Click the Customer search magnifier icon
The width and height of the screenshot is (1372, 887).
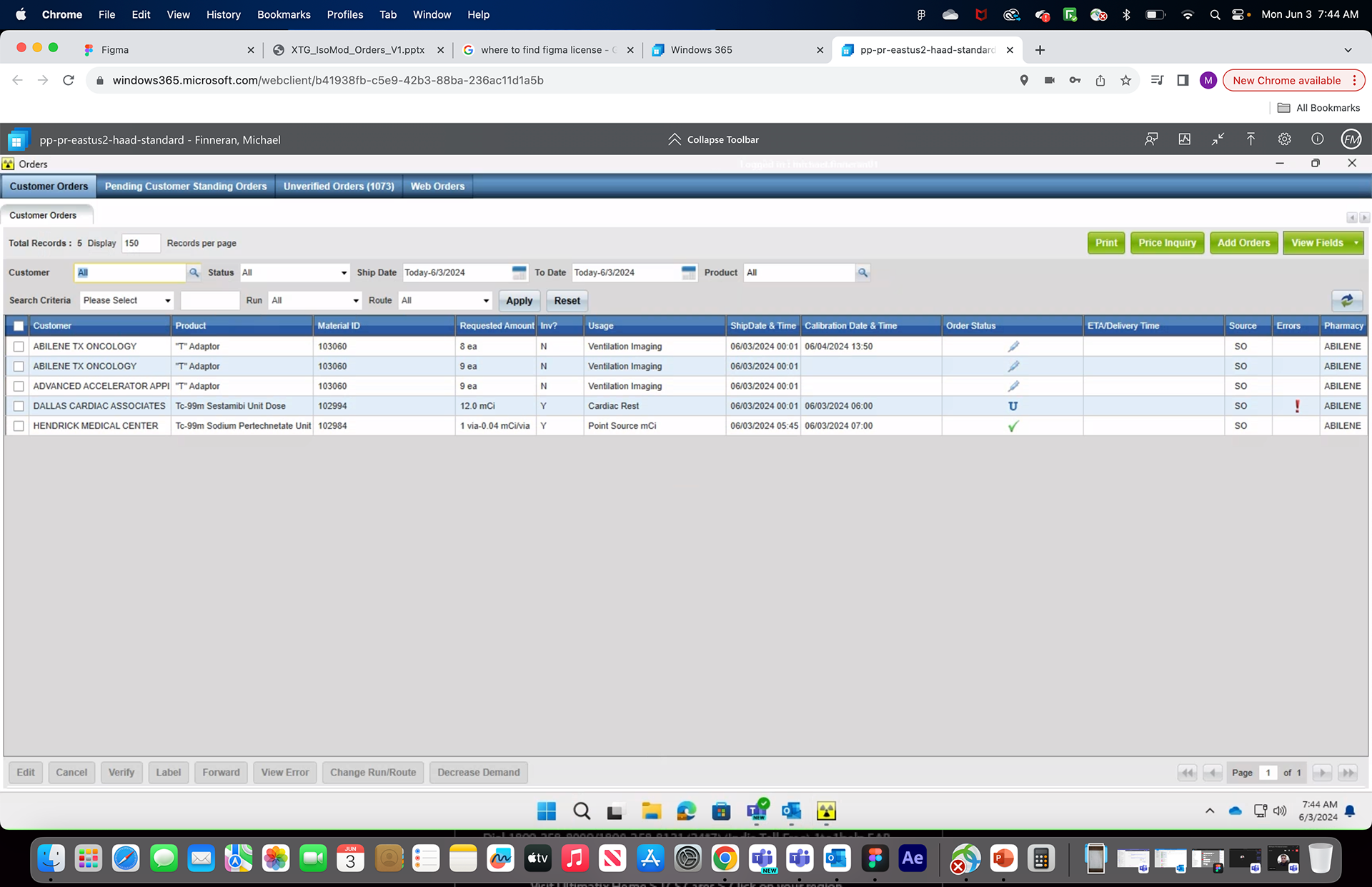pos(194,272)
